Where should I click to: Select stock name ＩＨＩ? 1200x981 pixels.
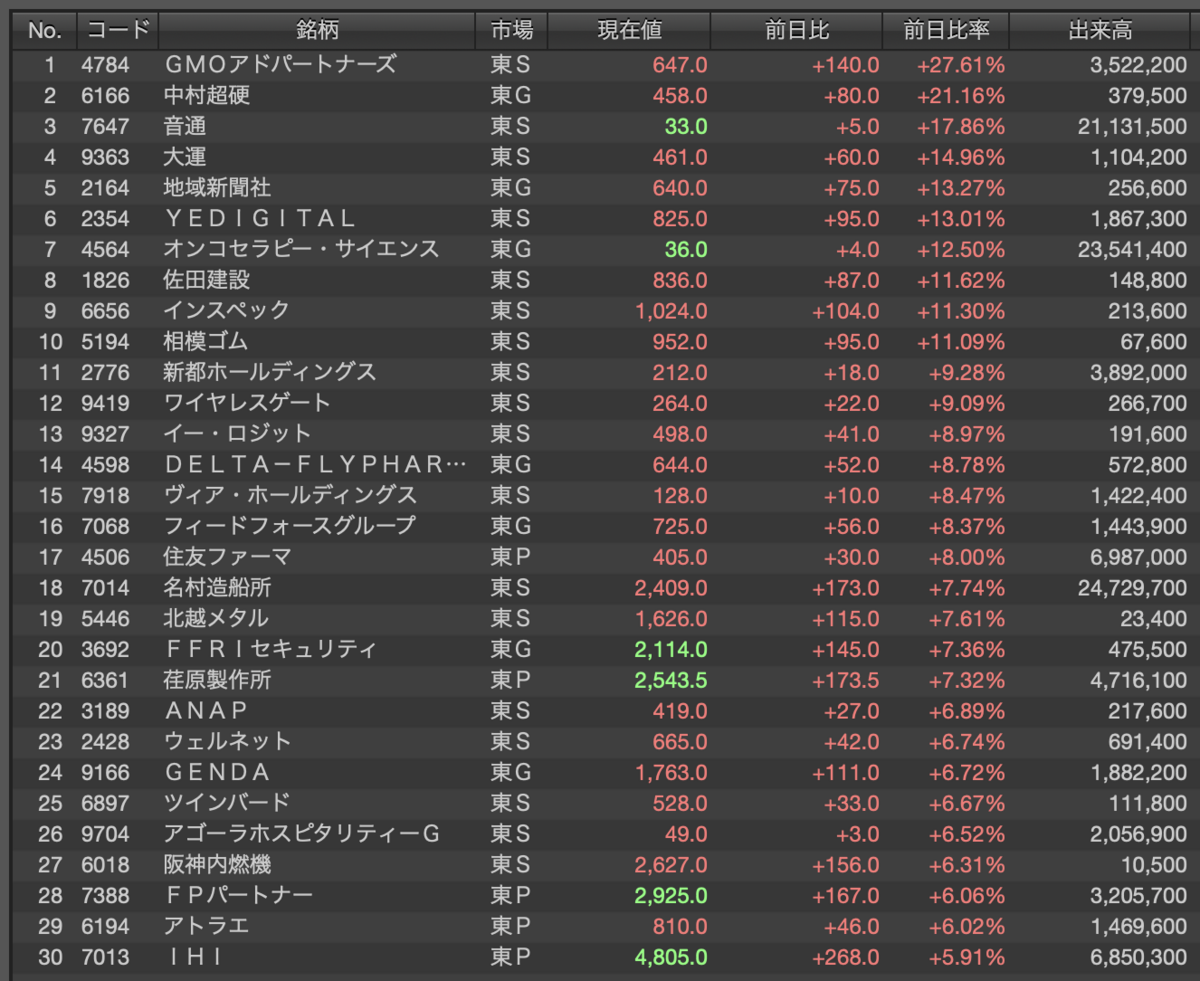tap(193, 957)
